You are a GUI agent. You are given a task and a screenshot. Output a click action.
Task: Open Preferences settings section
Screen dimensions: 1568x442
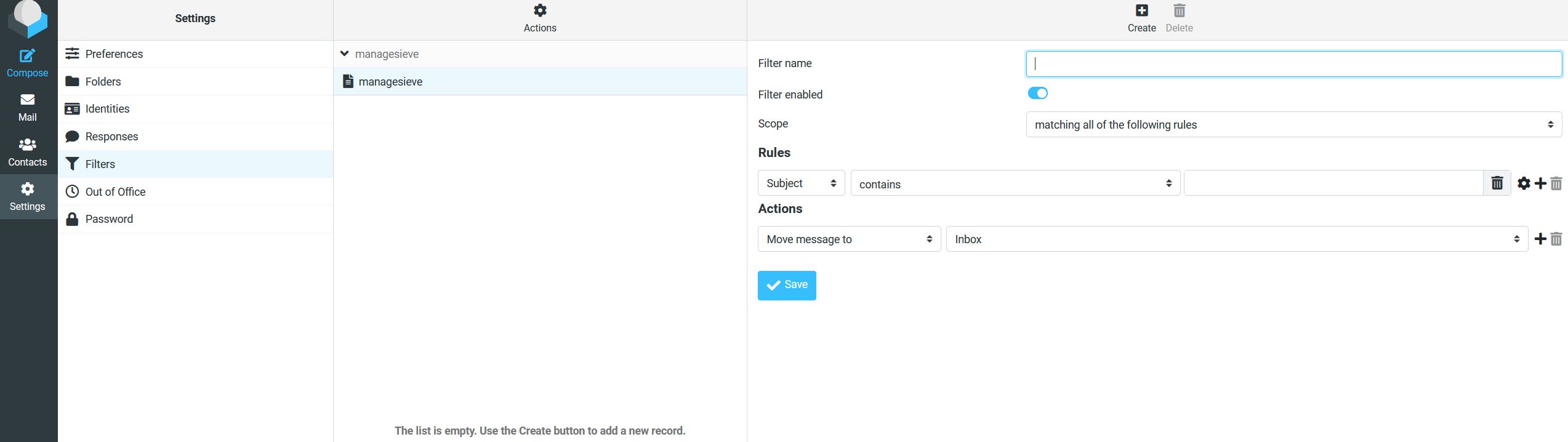(x=114, y=54)
